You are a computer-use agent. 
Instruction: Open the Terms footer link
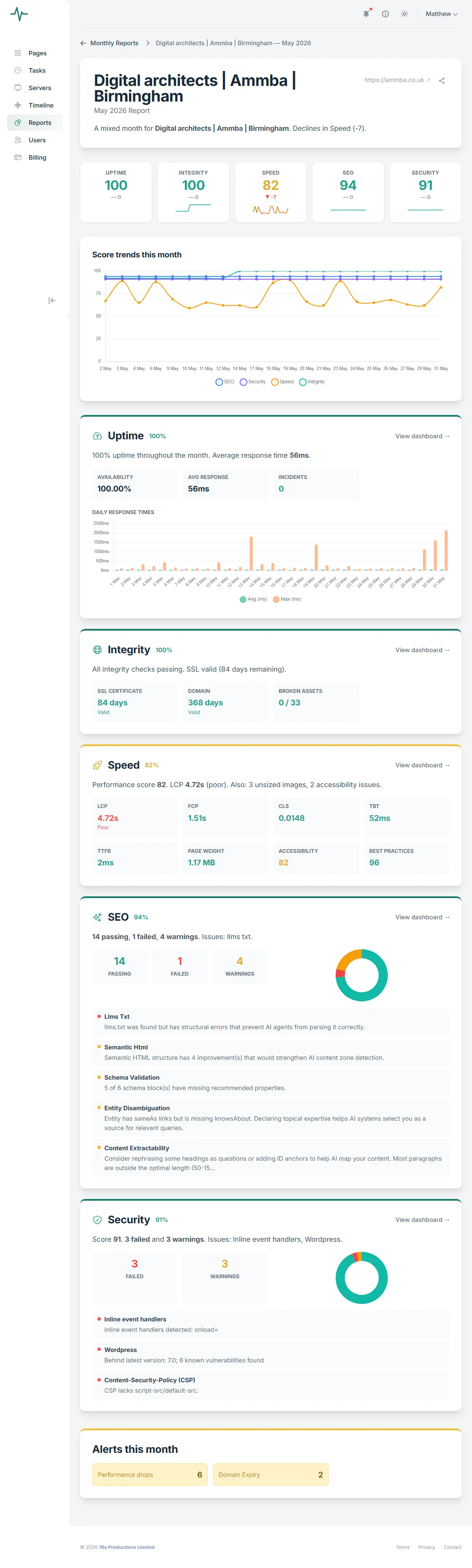pos(402,1547)
